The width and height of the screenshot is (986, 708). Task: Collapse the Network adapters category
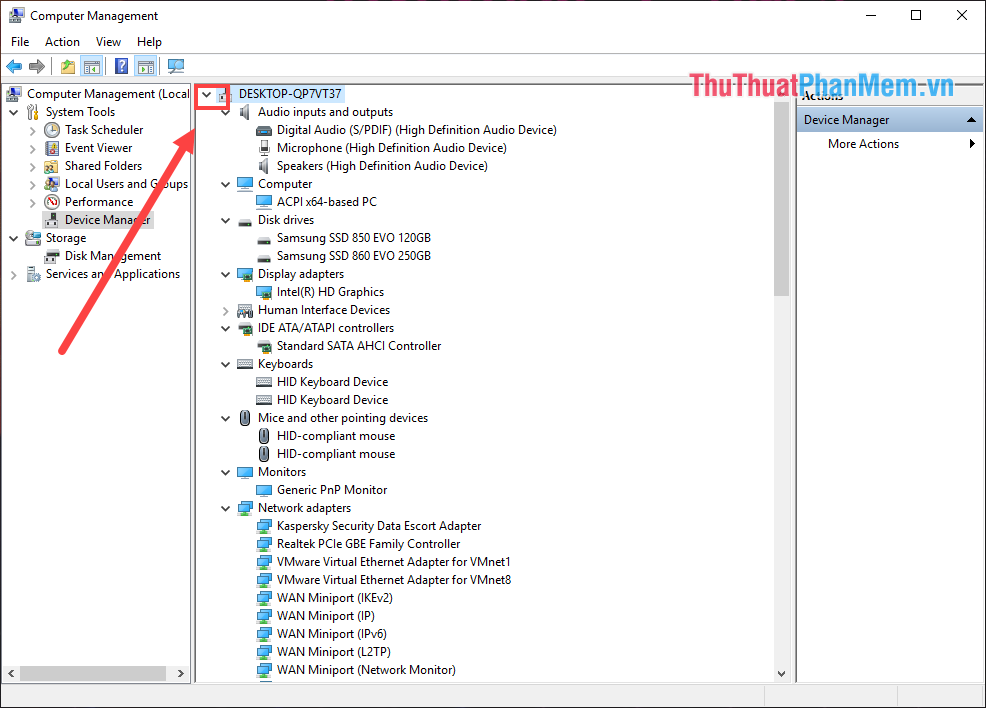[x=225, y=507]
